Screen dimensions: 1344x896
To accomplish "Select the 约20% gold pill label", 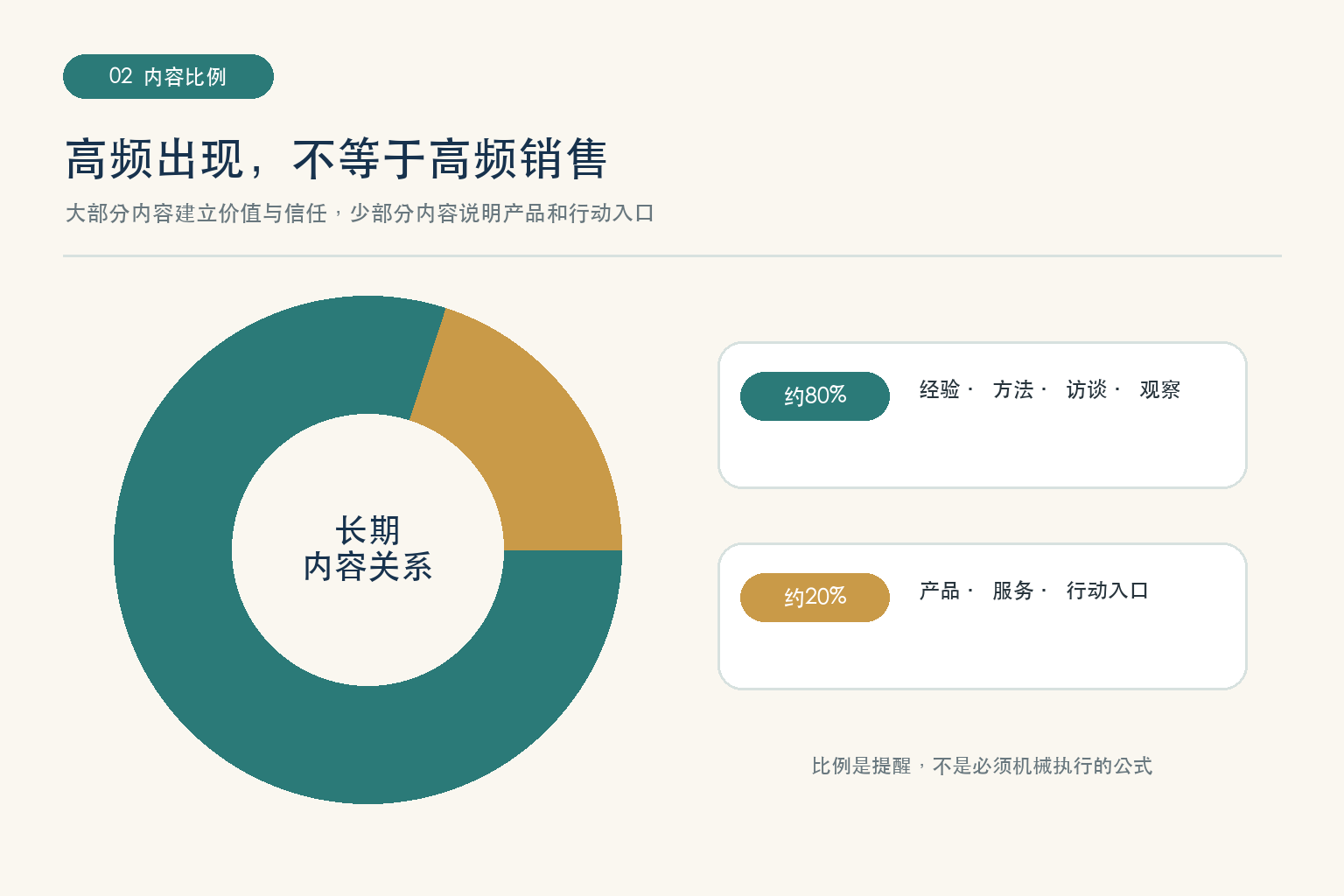I will pos(815,597).
